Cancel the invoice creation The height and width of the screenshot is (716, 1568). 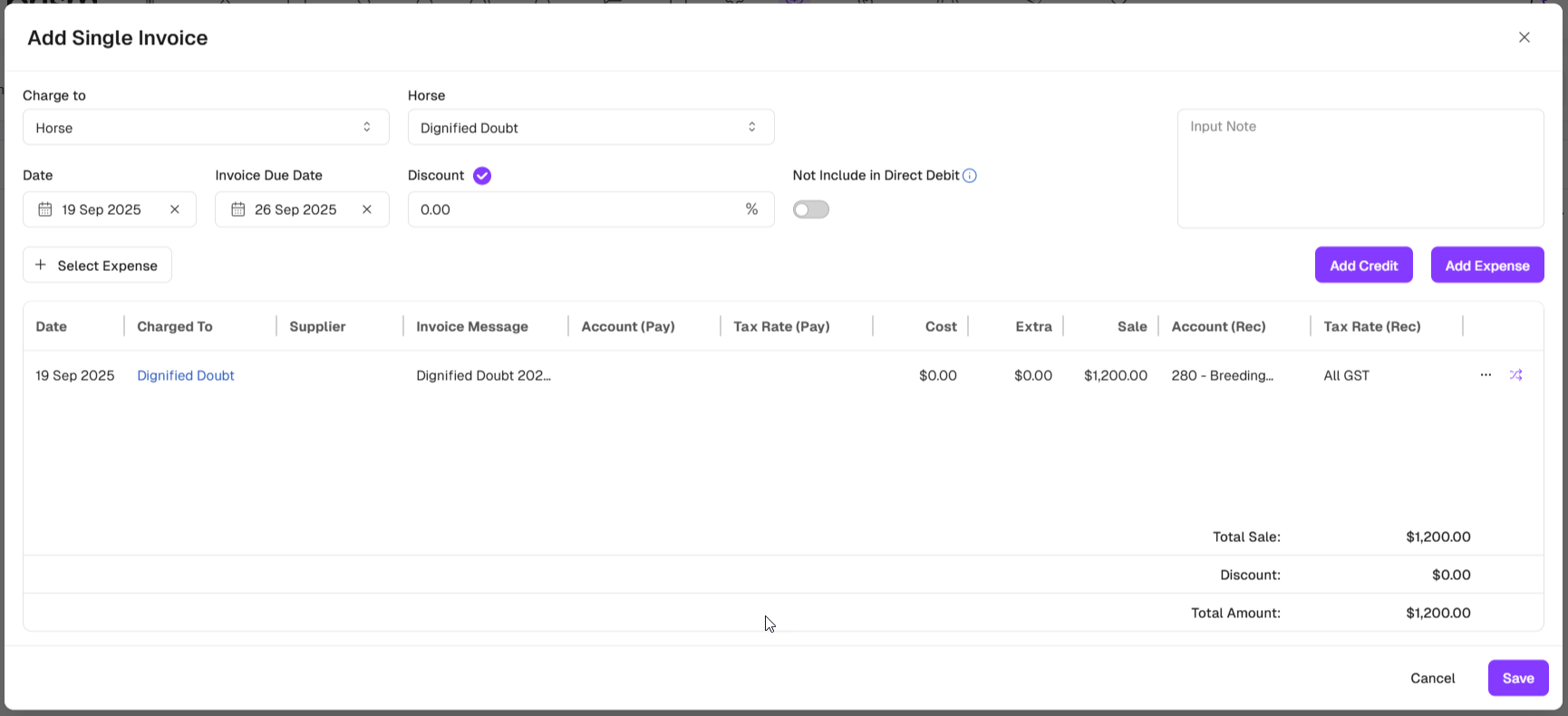point(1432,678)
